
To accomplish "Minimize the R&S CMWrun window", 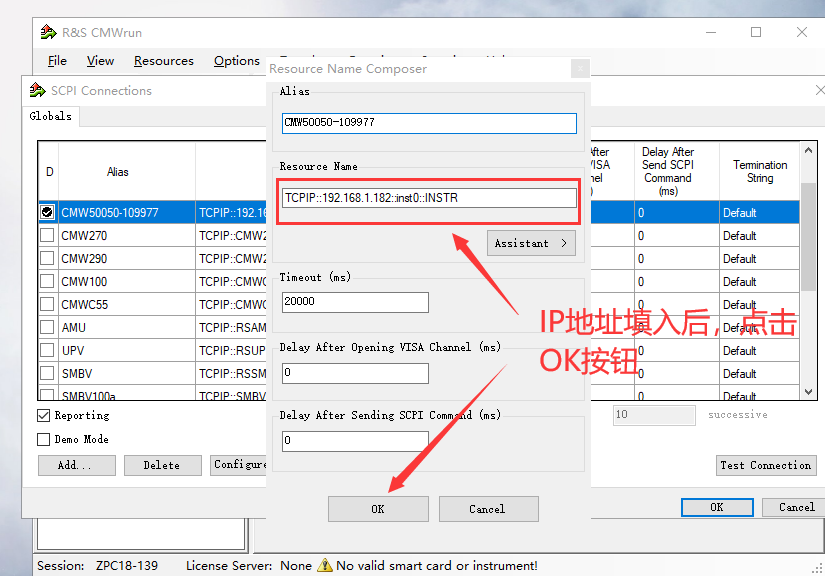I will 711,32.
